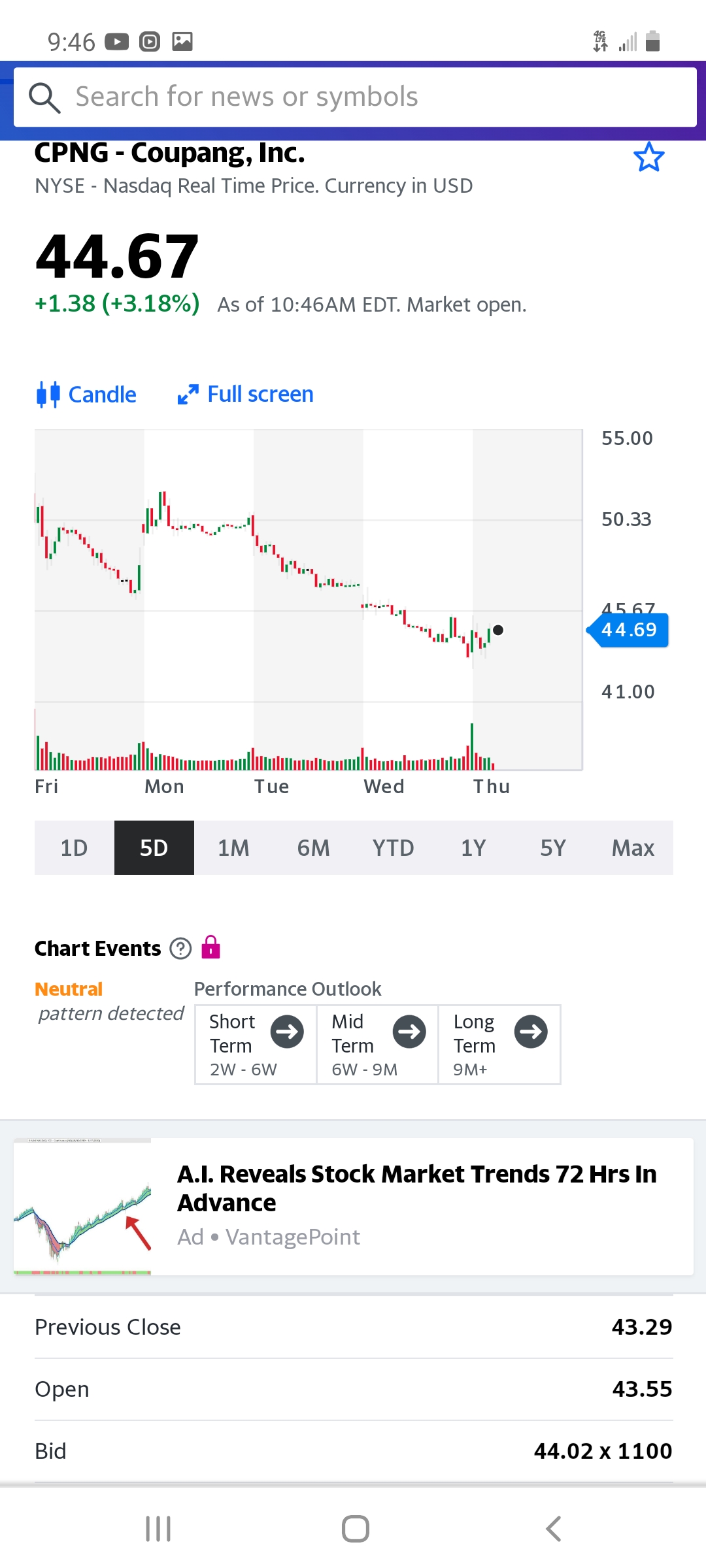The width and height of the screenshot is (706, 1568).
Task: Expand Mid Term outlook arrow
Action: [x=409, y=1032]
